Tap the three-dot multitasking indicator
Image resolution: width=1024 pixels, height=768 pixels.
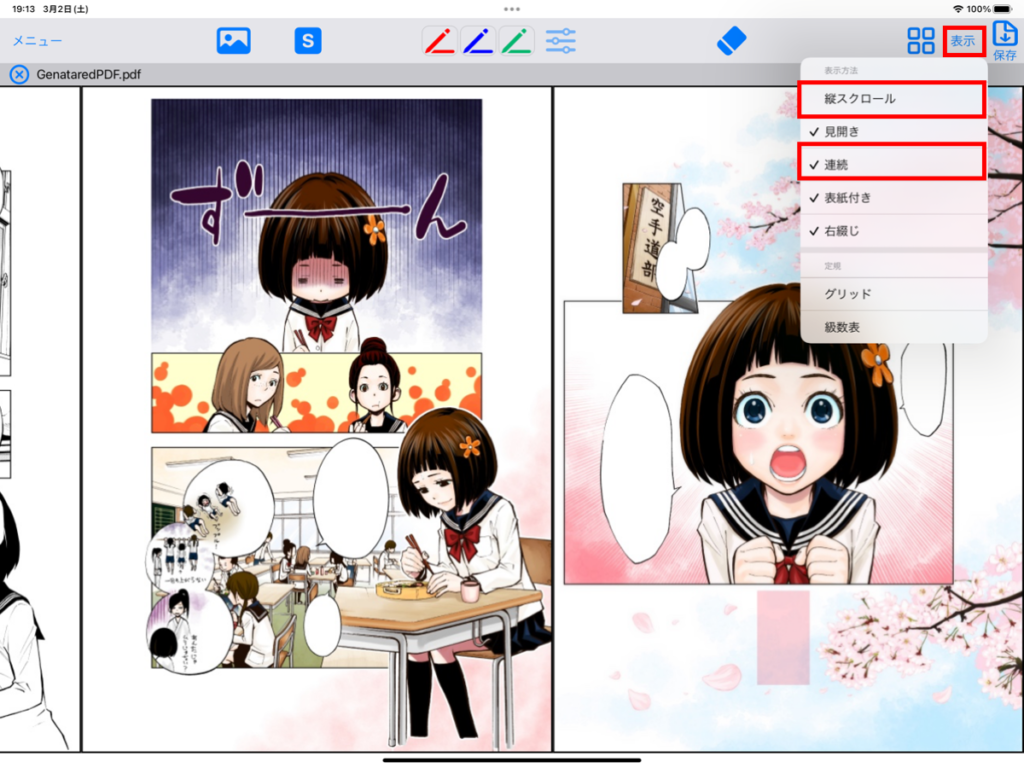pos(512,9)
